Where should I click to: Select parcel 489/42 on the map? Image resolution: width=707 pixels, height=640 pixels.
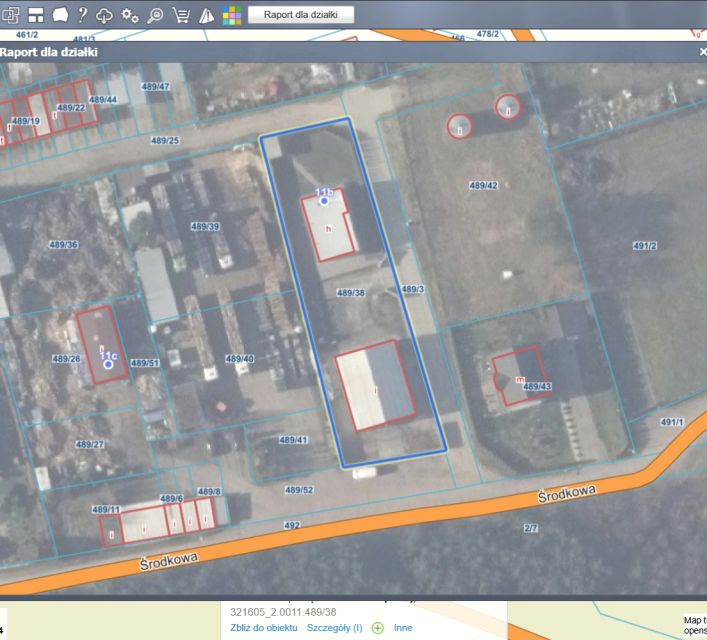point(483,186)
